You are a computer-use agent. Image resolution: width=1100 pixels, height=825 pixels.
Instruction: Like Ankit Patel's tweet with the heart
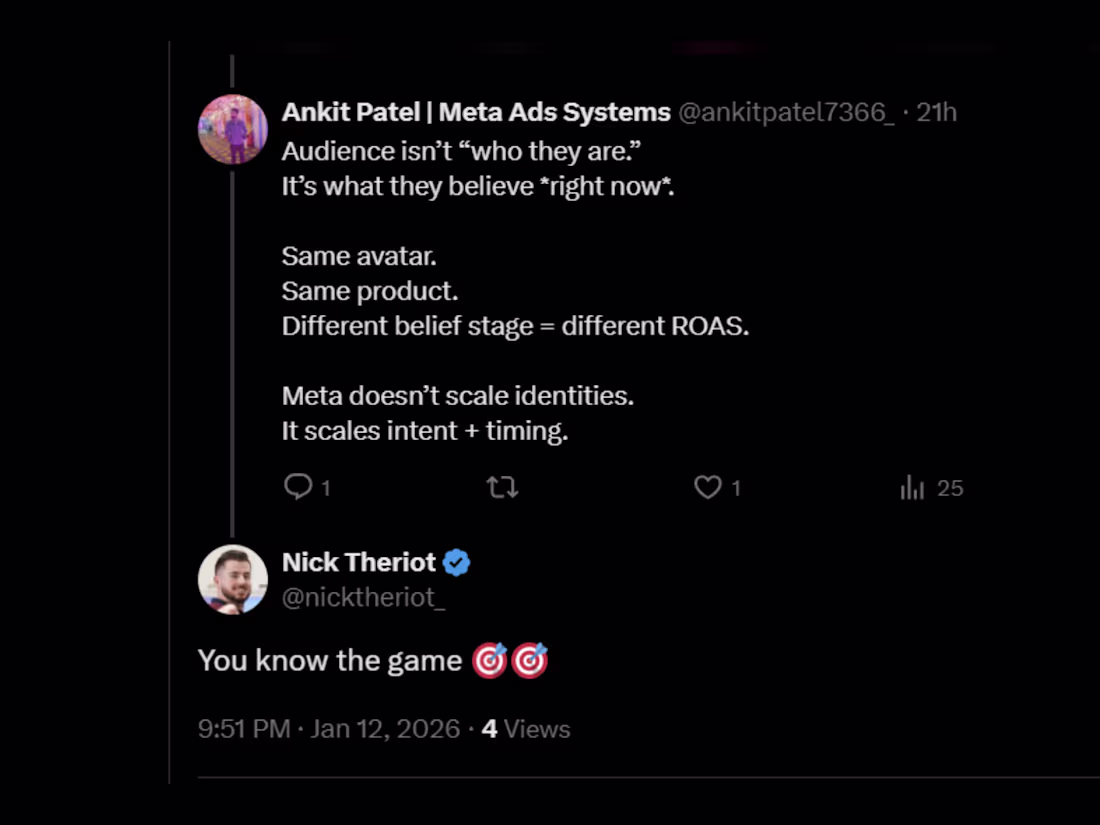pyautogui.click(x=708, y=487)
